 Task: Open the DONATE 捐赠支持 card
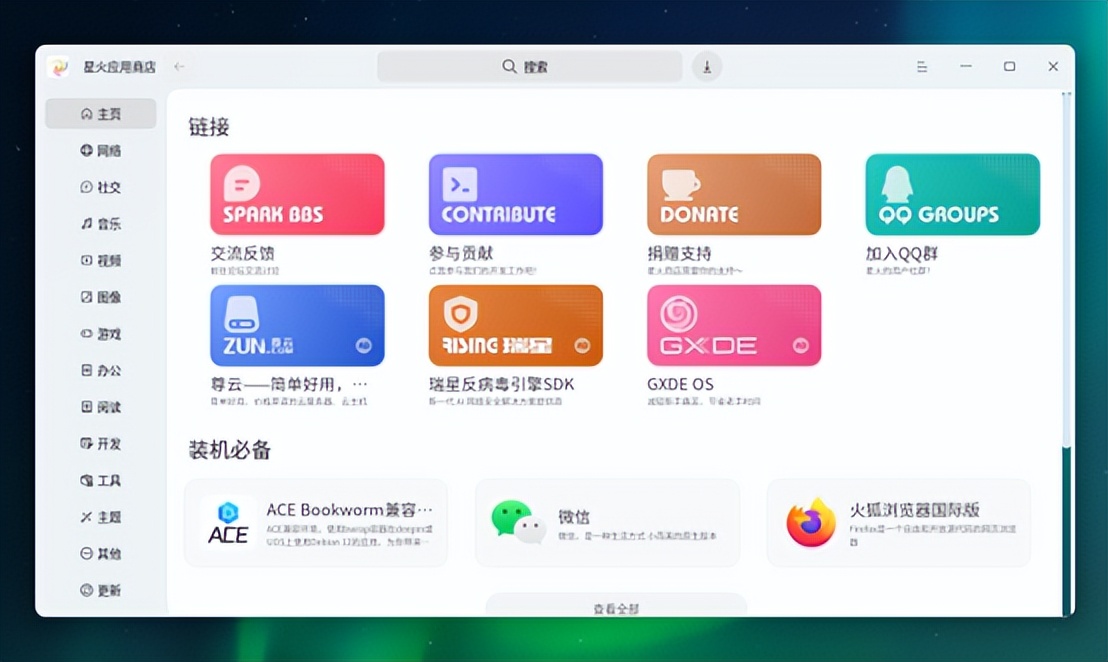[x=733, y=193]
